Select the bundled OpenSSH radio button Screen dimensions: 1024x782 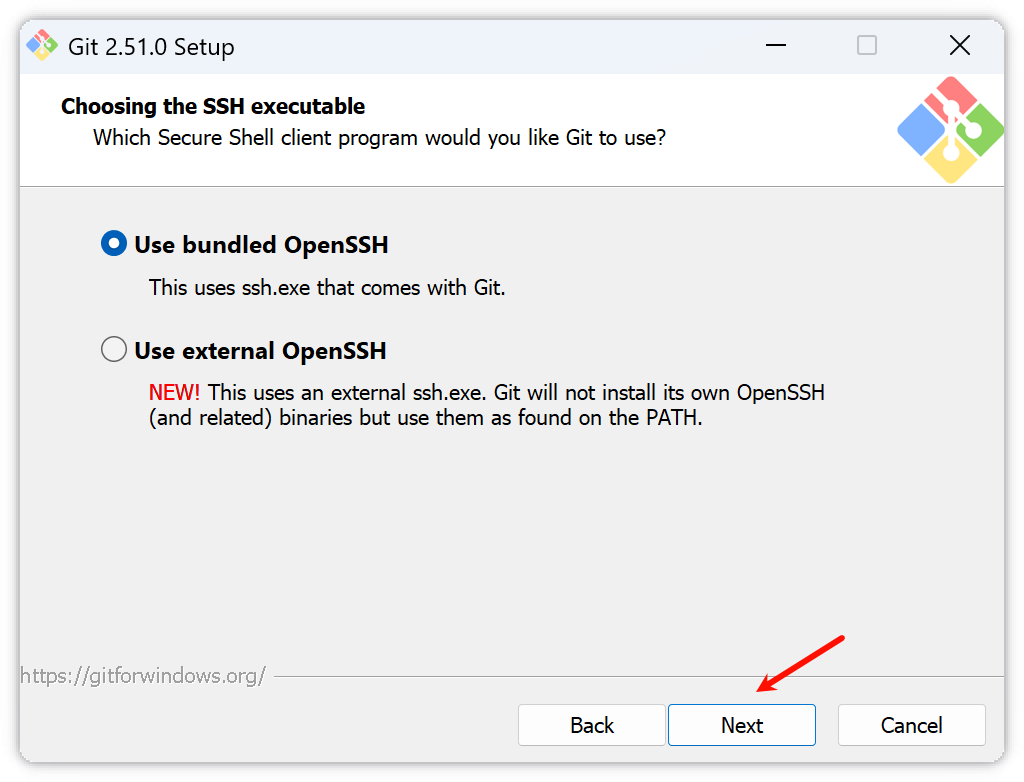click(x=114, y=244)
